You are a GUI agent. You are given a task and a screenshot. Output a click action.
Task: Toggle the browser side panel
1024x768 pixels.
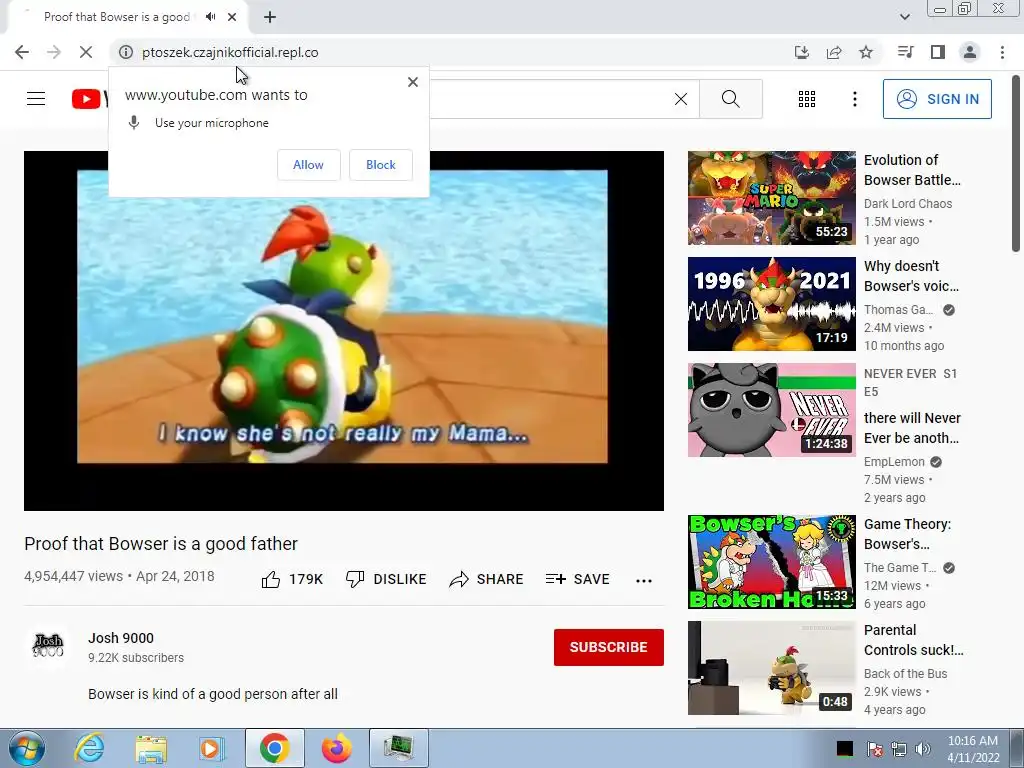938,52
